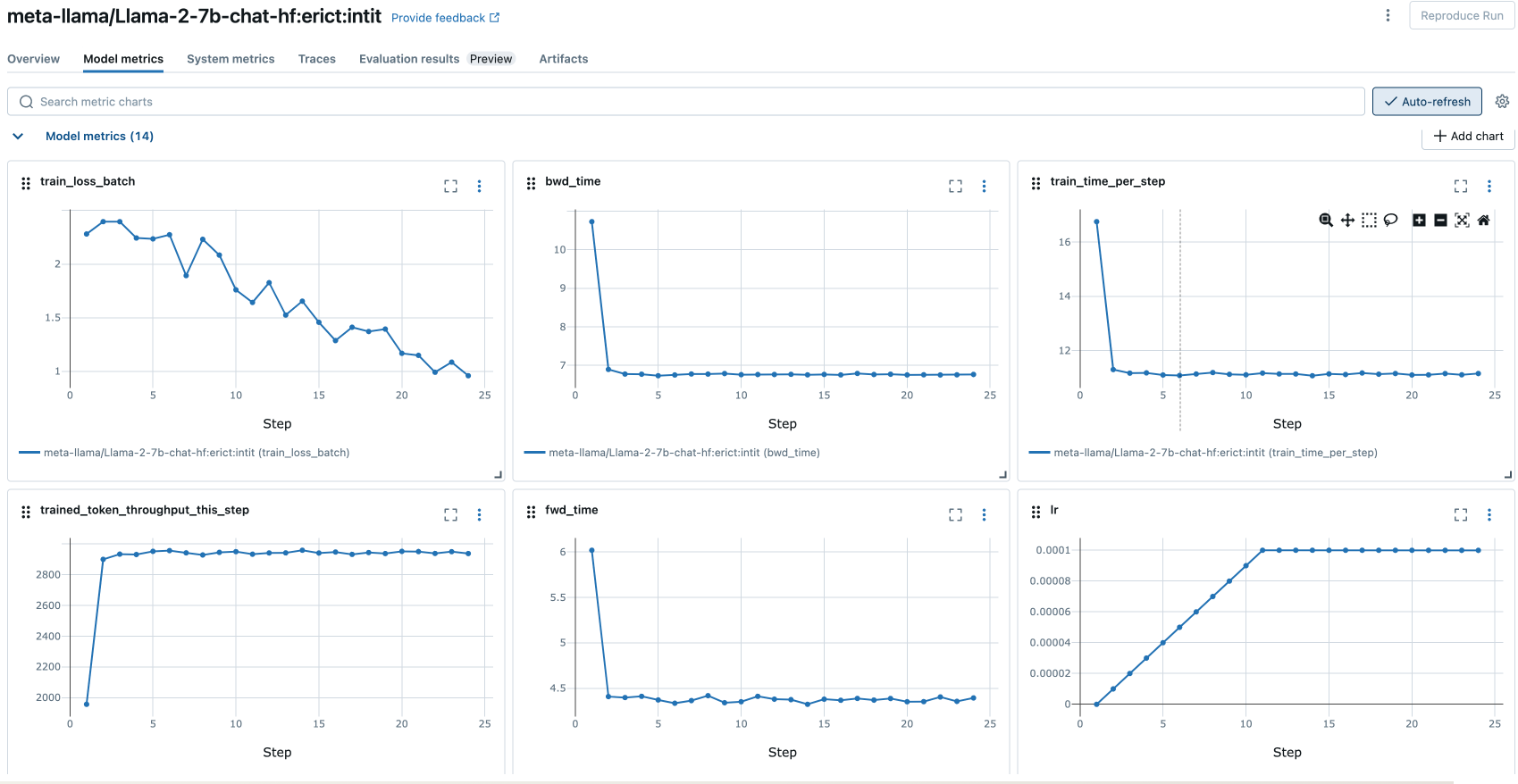The width and height of the screenshot is (1518, 784).
Task: Select the Zoom tool in train_time_per_step chart
Action: click(1326, 220)
